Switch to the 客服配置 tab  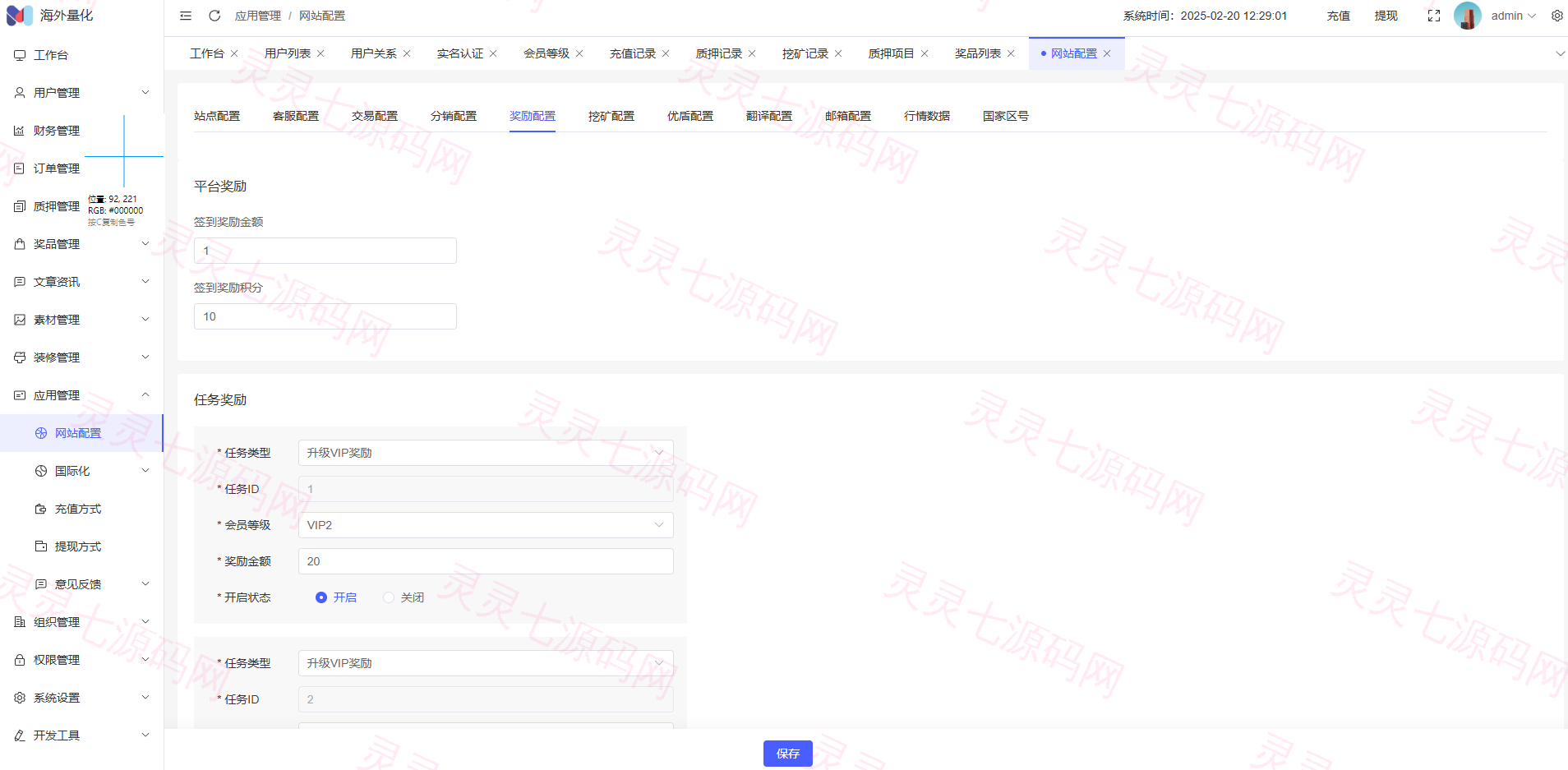coord(296,116)
